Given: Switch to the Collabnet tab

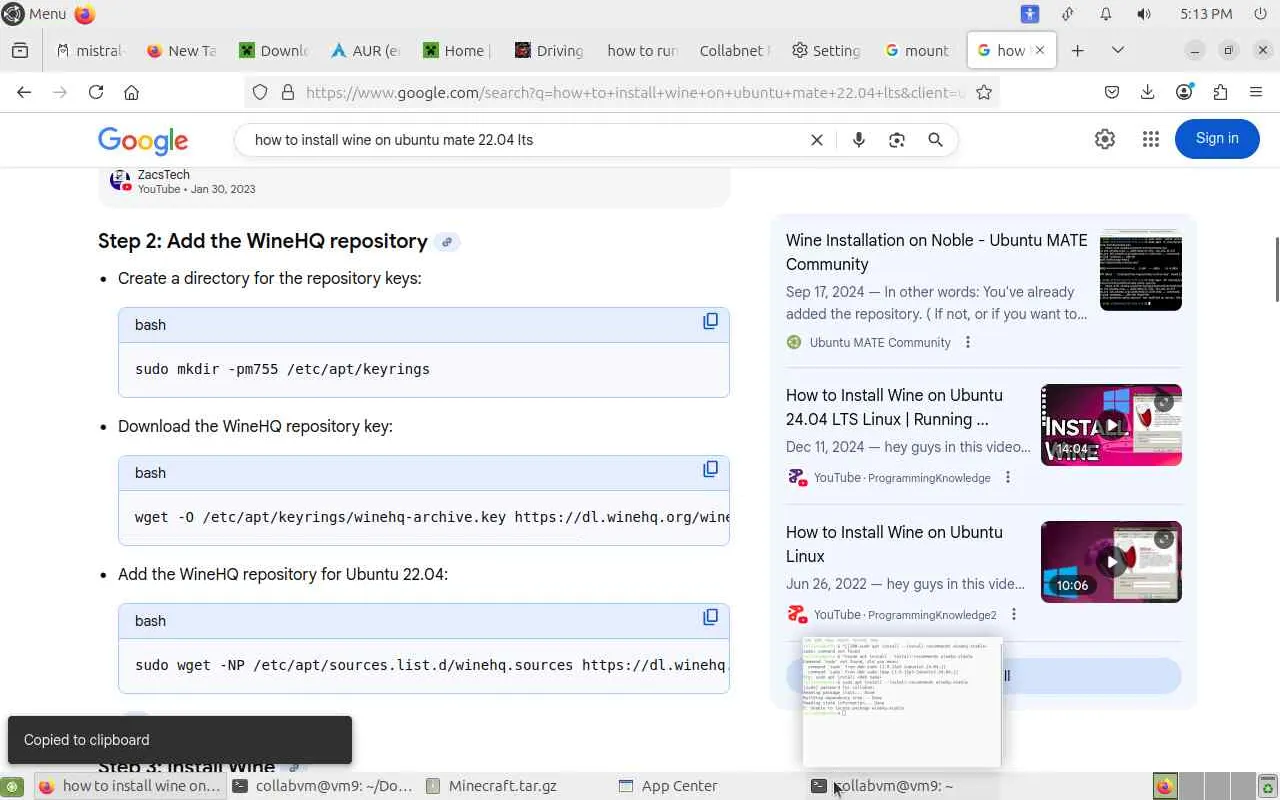Looking at the screenshot, I should click(x=734, y=50).
